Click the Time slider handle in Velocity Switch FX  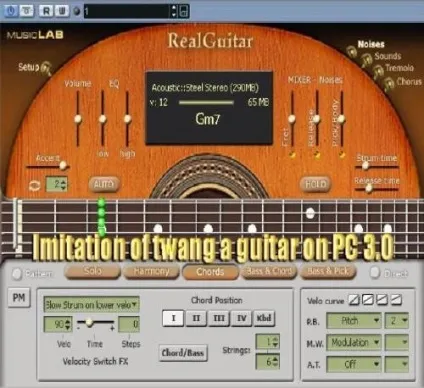(89, 322)
